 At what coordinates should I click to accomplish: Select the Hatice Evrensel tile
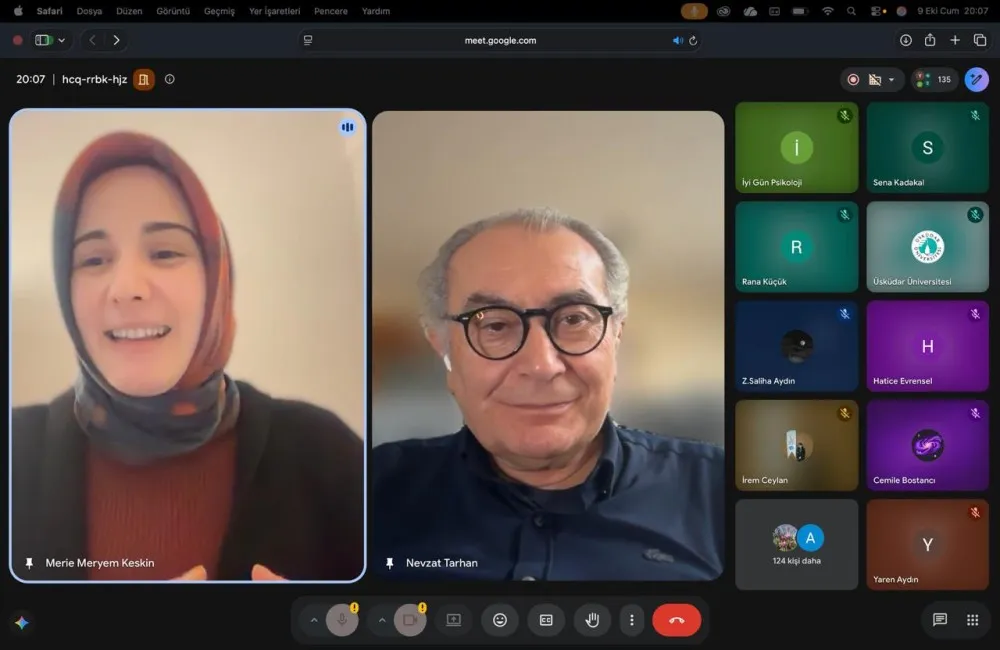tap(927, 346)
